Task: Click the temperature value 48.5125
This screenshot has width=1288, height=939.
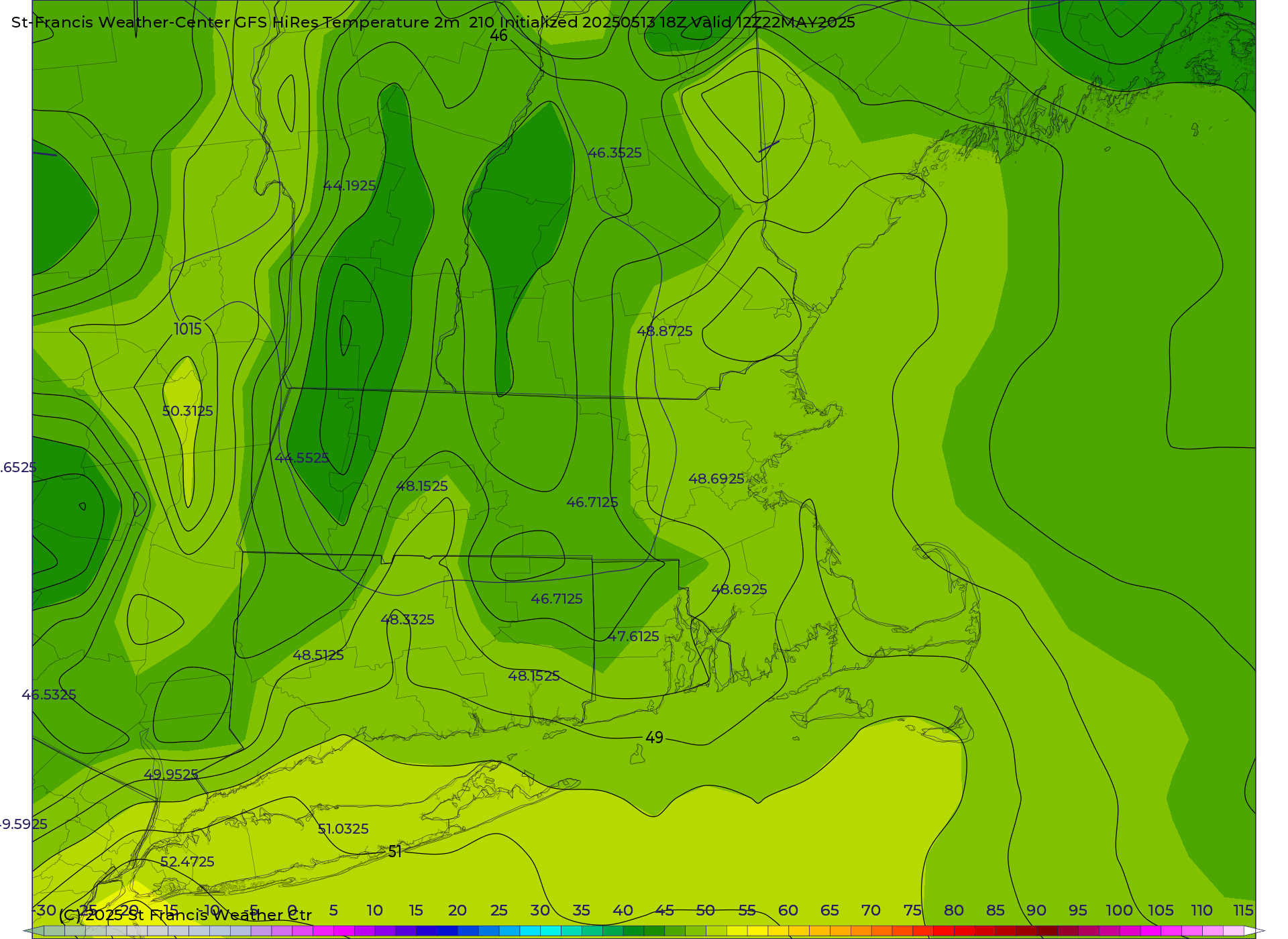Action: coord(318,655)
